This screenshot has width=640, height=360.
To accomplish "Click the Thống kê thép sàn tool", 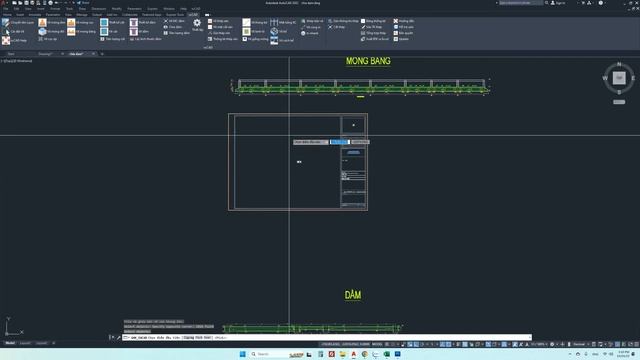I will tap(222, 39).
